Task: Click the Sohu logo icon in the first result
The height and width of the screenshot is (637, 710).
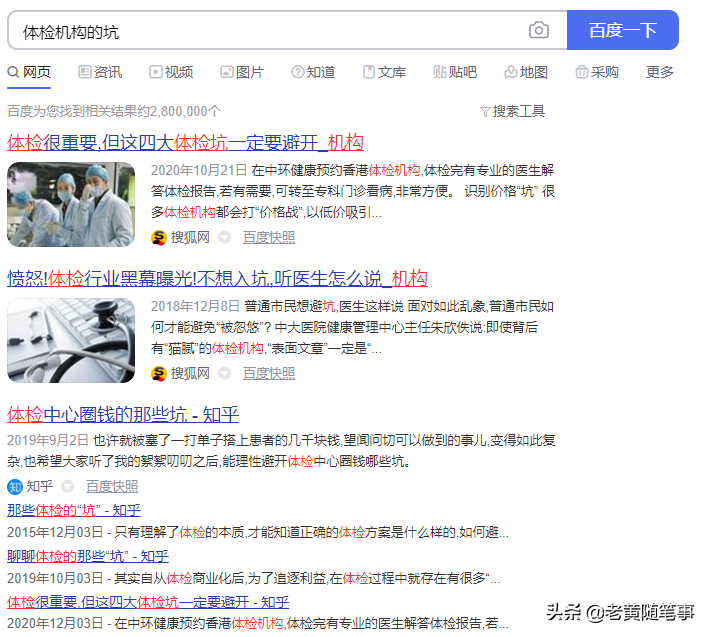Action: (158, 237)
